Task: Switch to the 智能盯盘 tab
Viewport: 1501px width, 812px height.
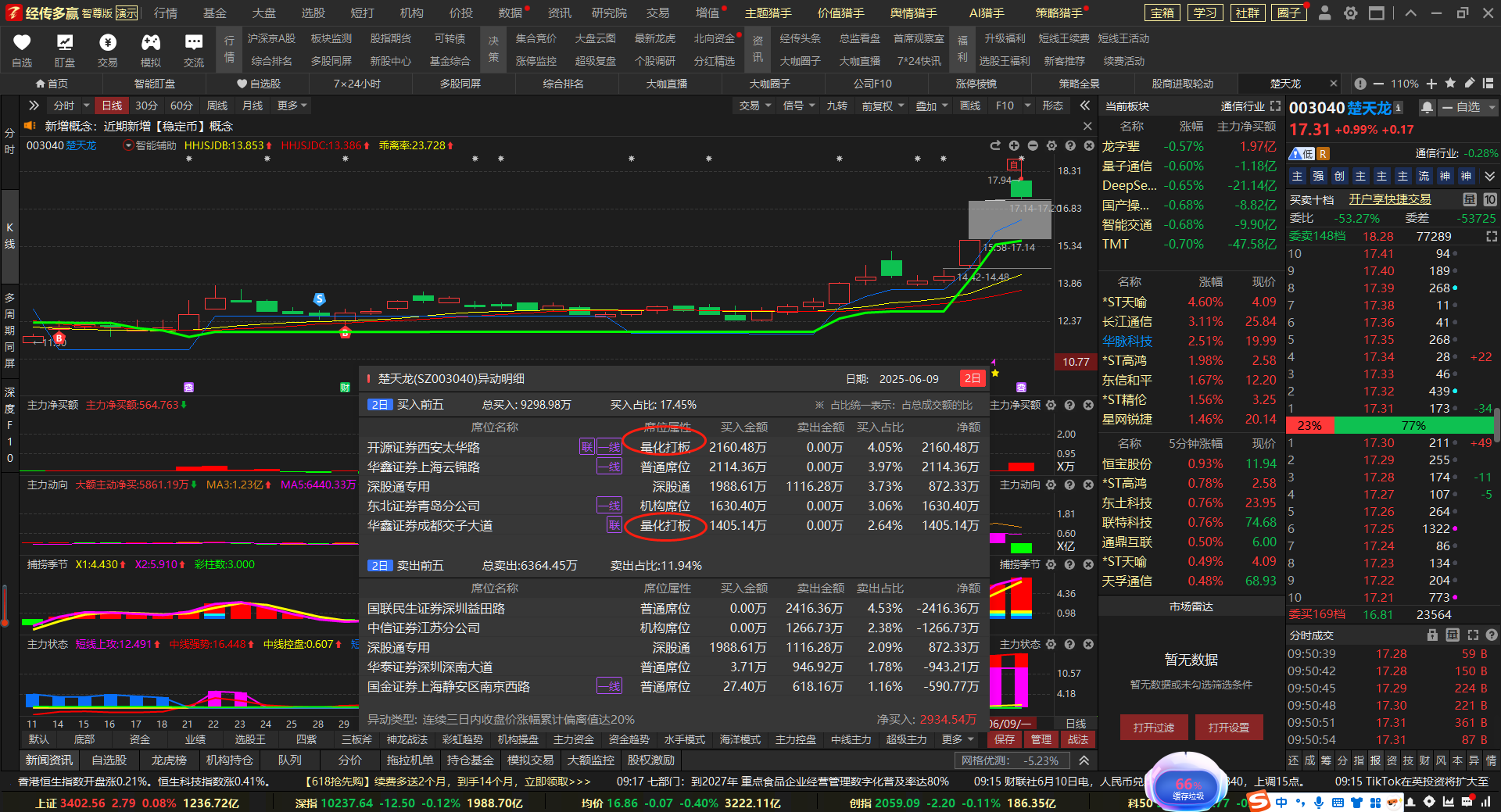Action: click(155, 84)
